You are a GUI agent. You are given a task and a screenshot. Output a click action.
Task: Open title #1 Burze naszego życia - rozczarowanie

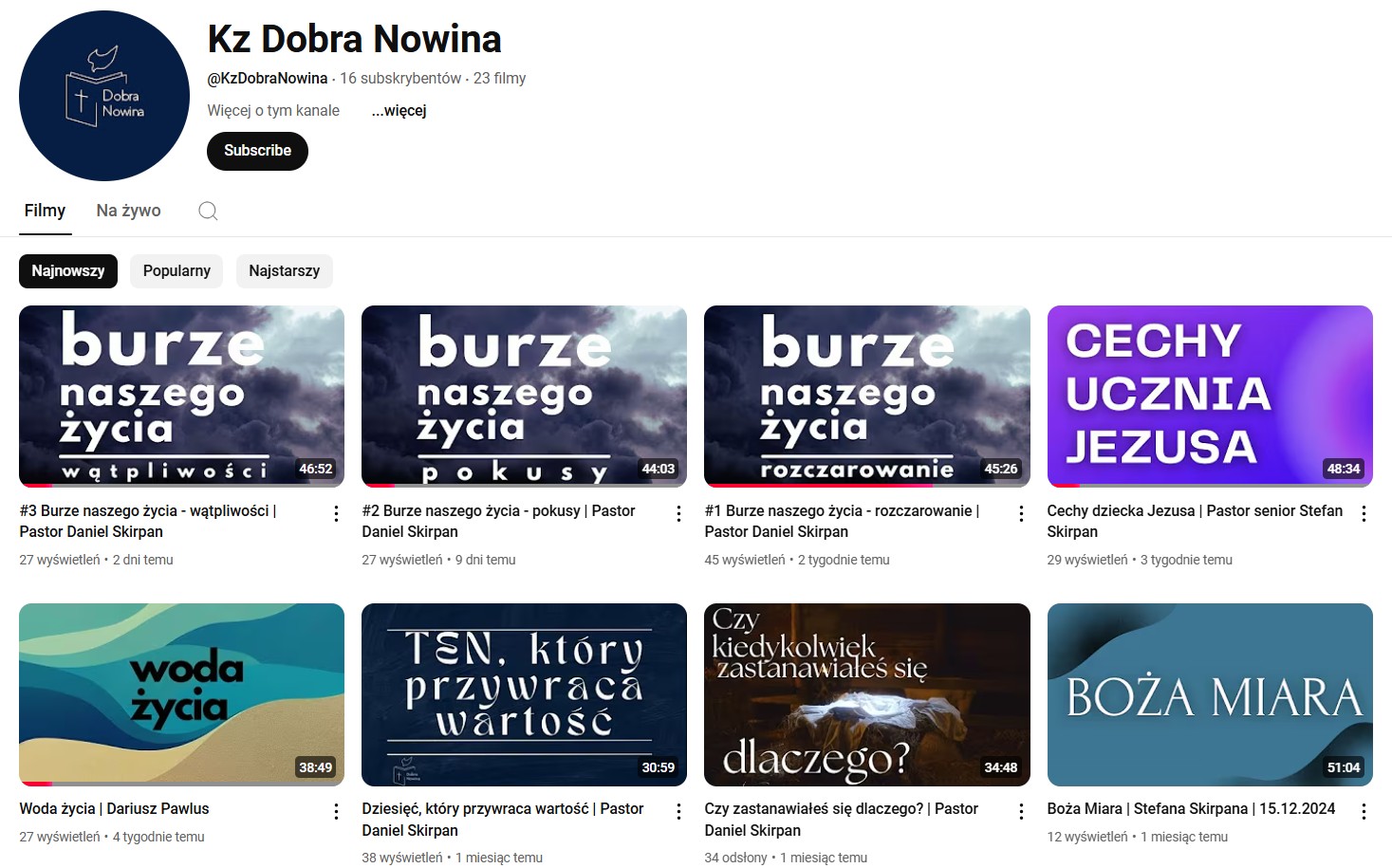click(842, 521)
